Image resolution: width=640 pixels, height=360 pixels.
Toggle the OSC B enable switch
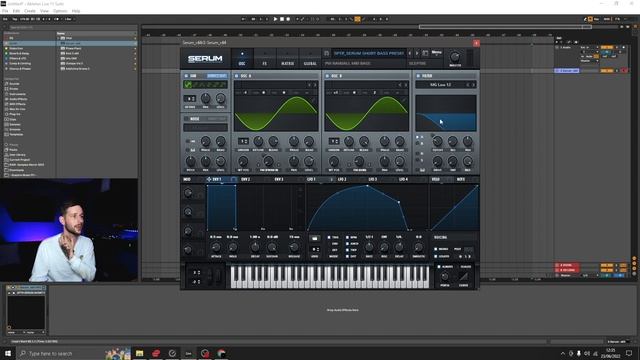click(x=327, y=76)
